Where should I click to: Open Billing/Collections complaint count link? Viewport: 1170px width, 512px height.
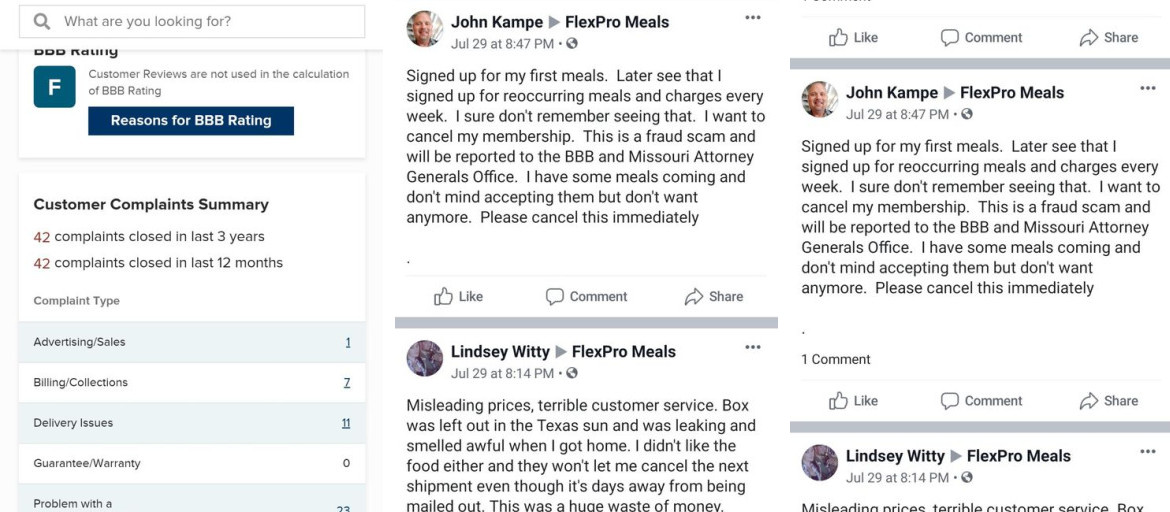point(347,382)
